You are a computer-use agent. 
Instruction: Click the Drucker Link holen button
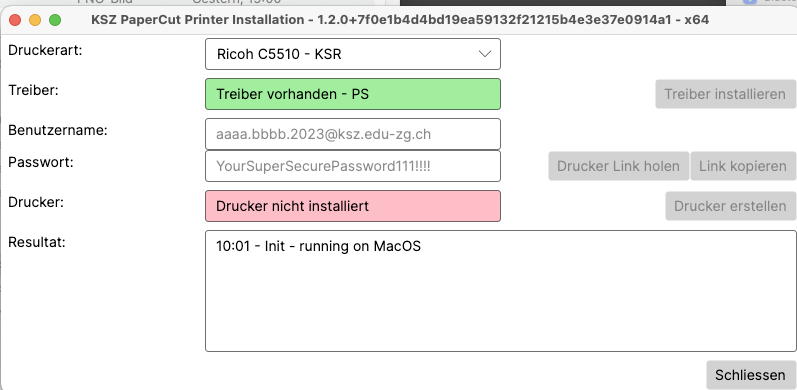[x=618, y=166]
